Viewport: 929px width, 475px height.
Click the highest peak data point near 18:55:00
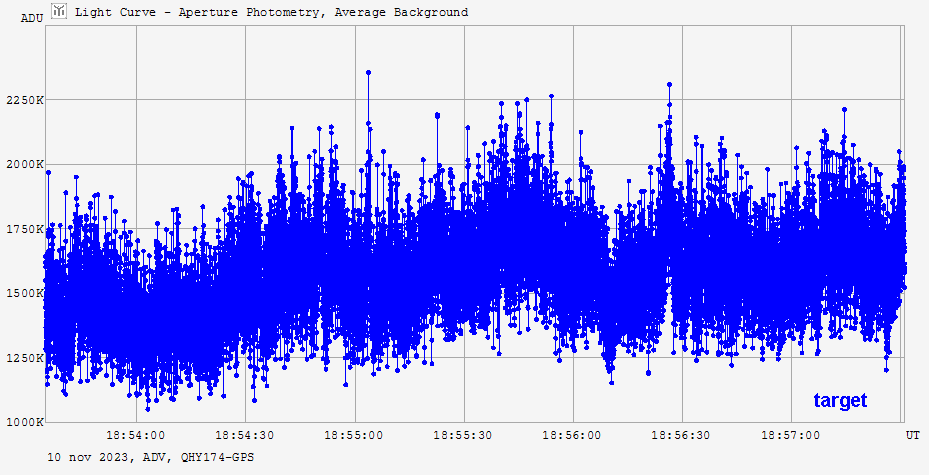coord(369,72)
